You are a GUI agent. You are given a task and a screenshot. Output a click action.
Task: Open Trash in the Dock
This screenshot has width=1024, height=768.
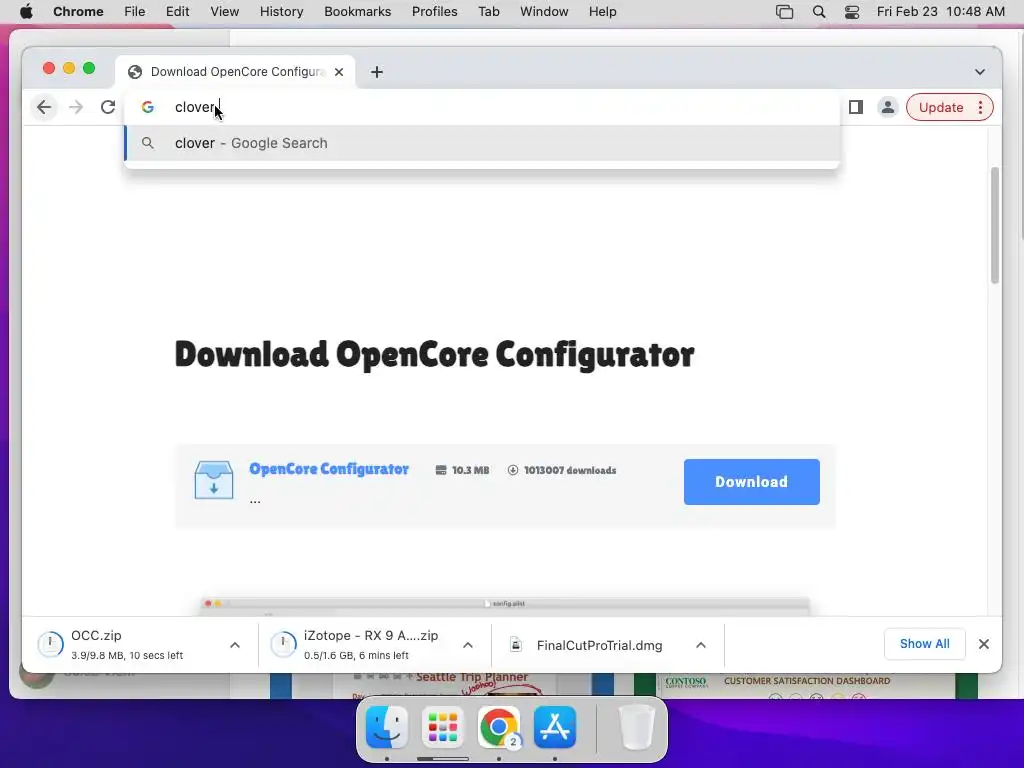tap(637, 727)
